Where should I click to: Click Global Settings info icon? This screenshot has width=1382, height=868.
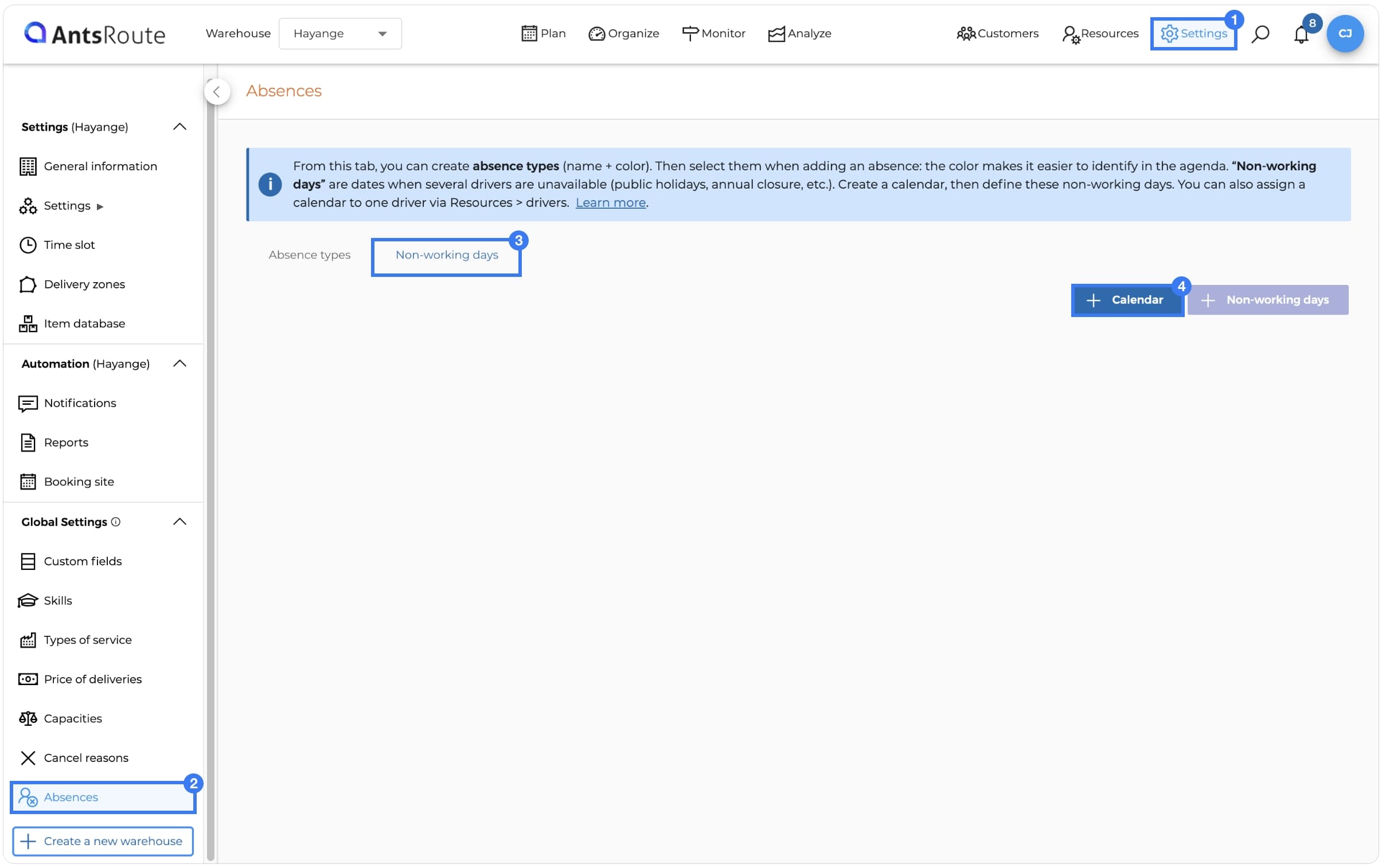[x=115, y=522]
